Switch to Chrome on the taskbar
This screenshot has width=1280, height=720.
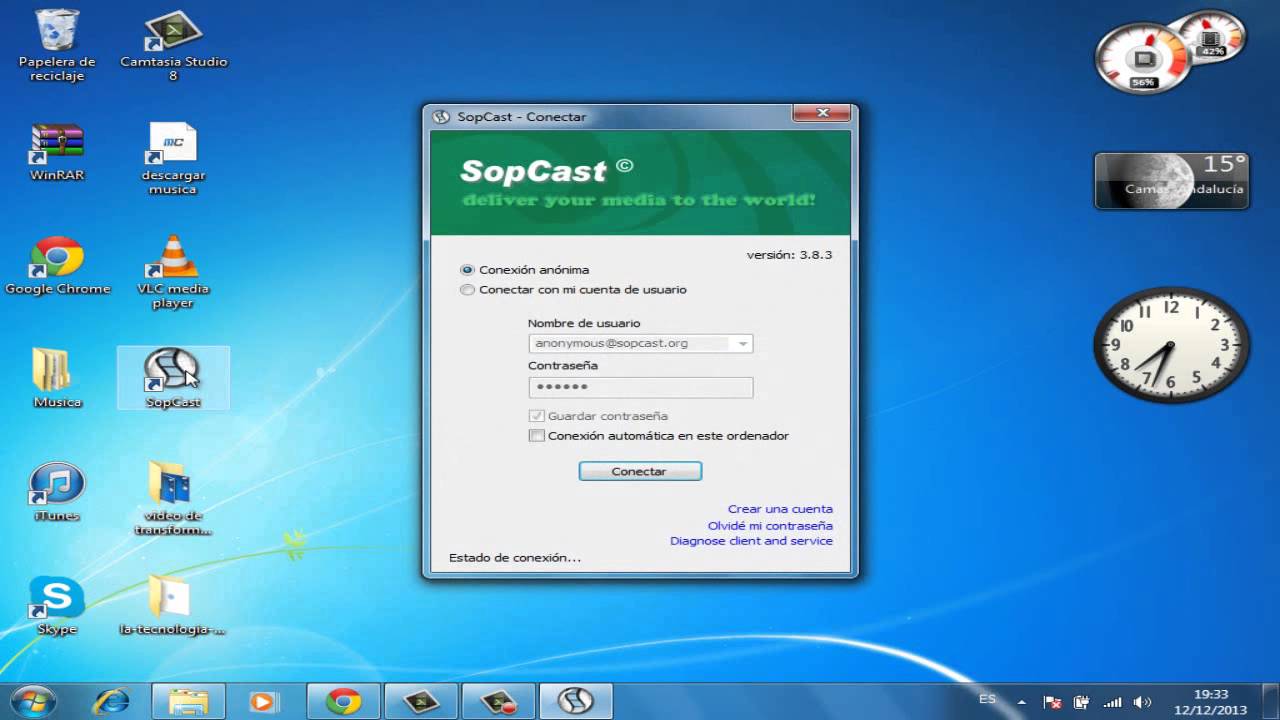click(x=343, y=702)
